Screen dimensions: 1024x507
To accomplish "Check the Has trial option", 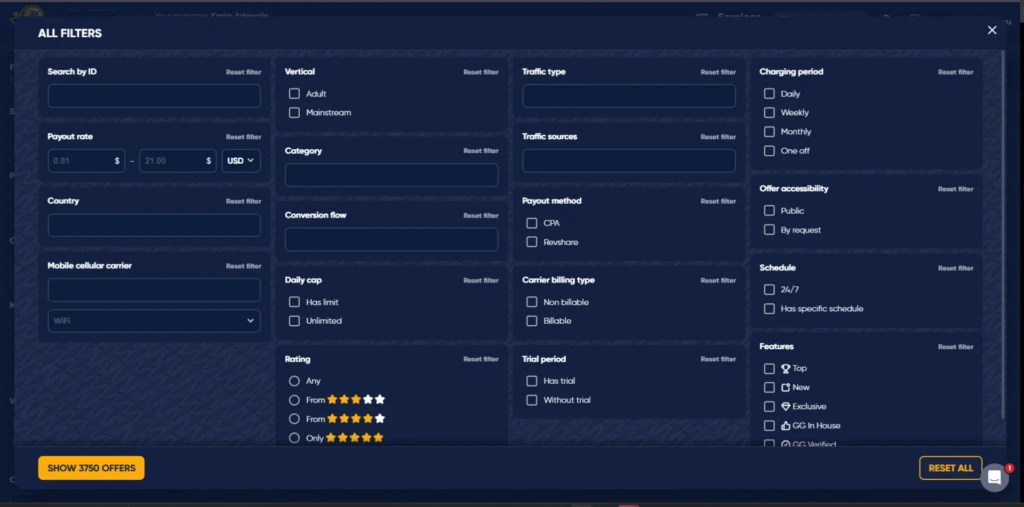I will (x=532, y=381).
